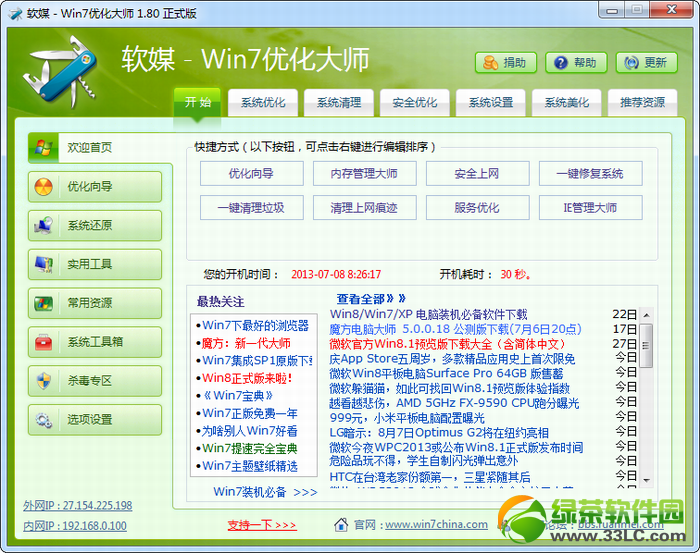Open the 《Win7宝典》 link

(238, 395)
